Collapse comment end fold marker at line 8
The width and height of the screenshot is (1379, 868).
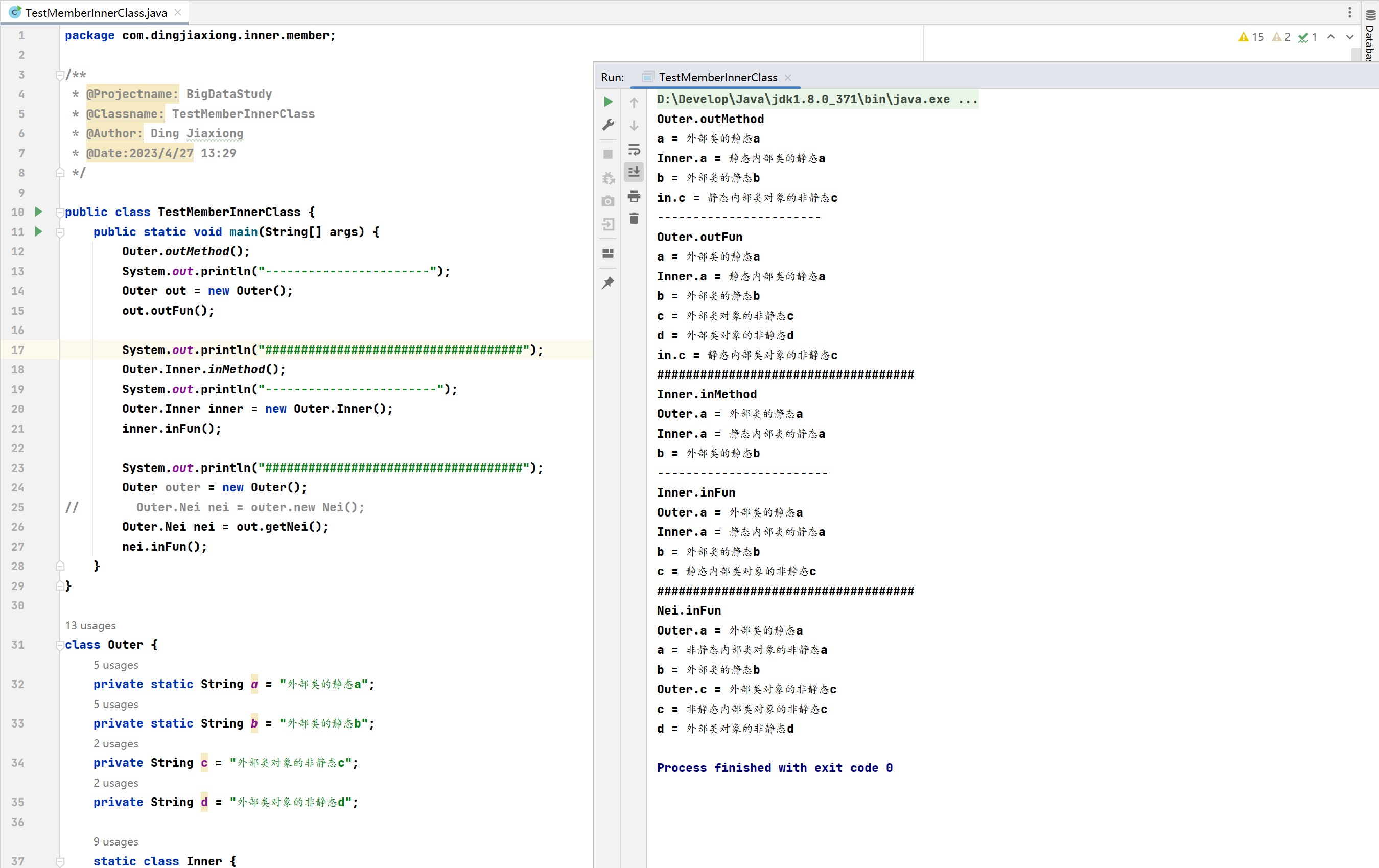click(60, 173)
